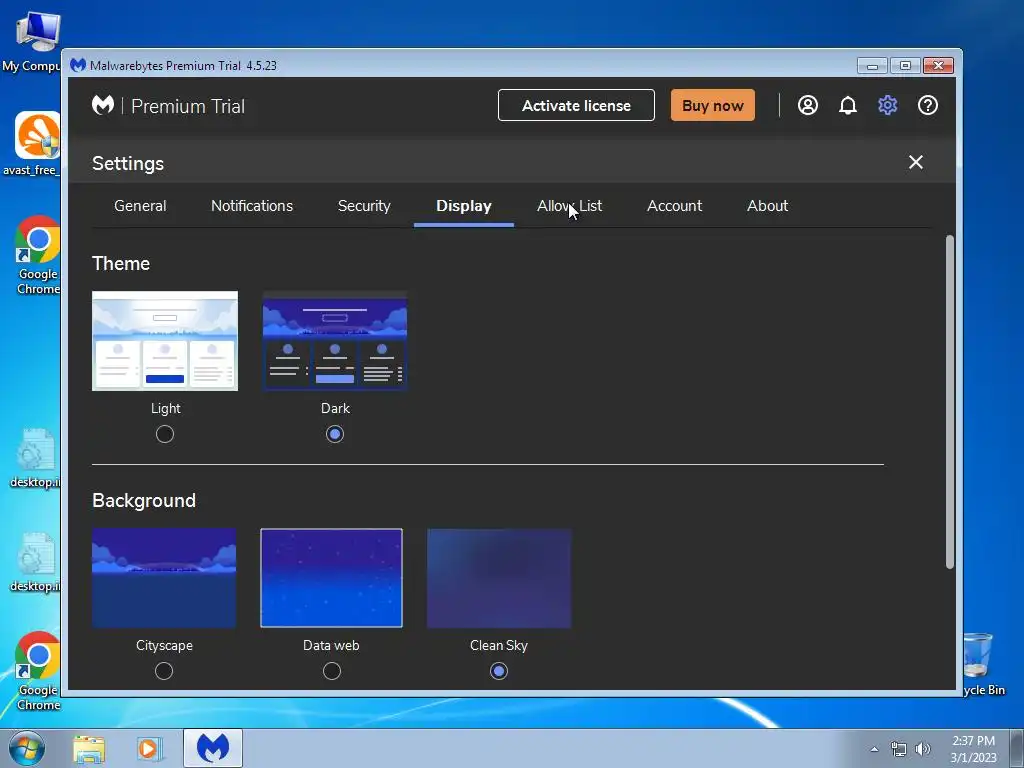Click the taskbar clock showing 2:37 PM

[x=973, y=749]
